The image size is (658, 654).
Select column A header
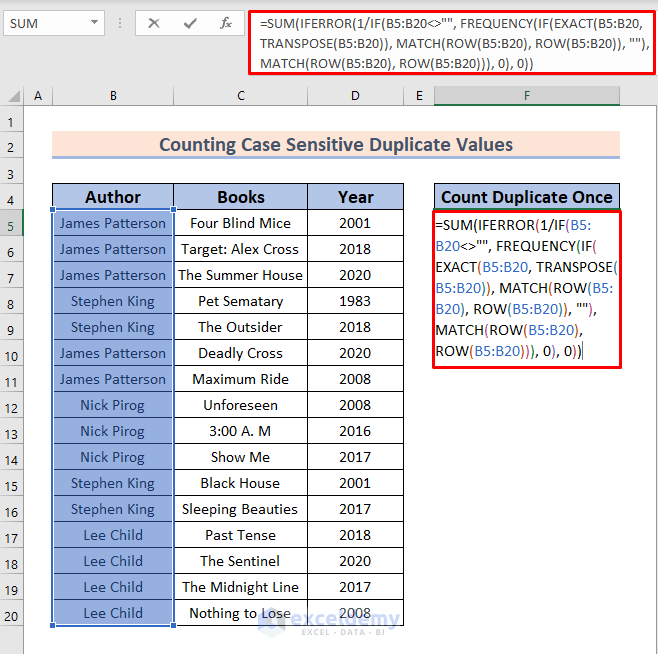[x=38, y=96]
